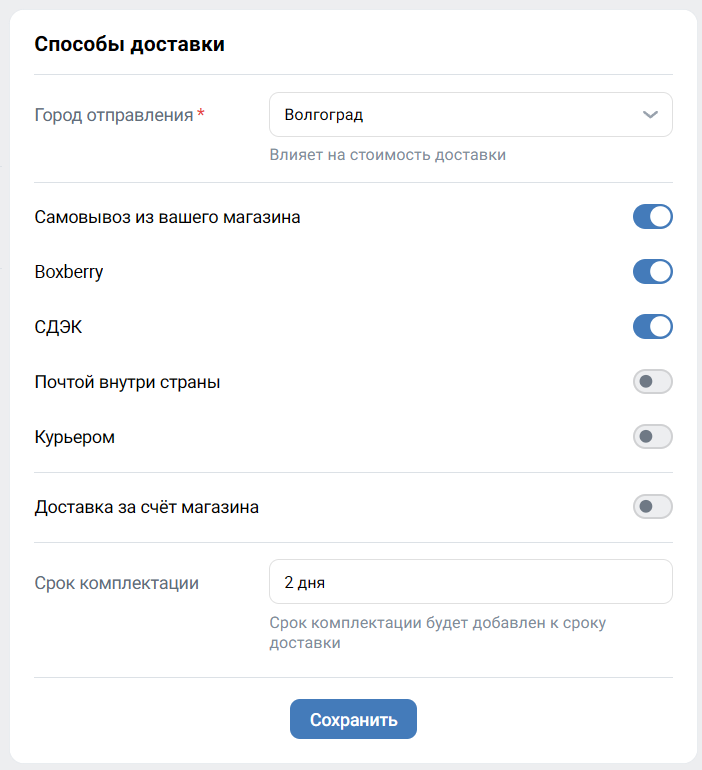The image size is (702, 770).
Task: Turn off the Boxberry delivery switch
Action: pyautogui.click(x=652, y=272)
